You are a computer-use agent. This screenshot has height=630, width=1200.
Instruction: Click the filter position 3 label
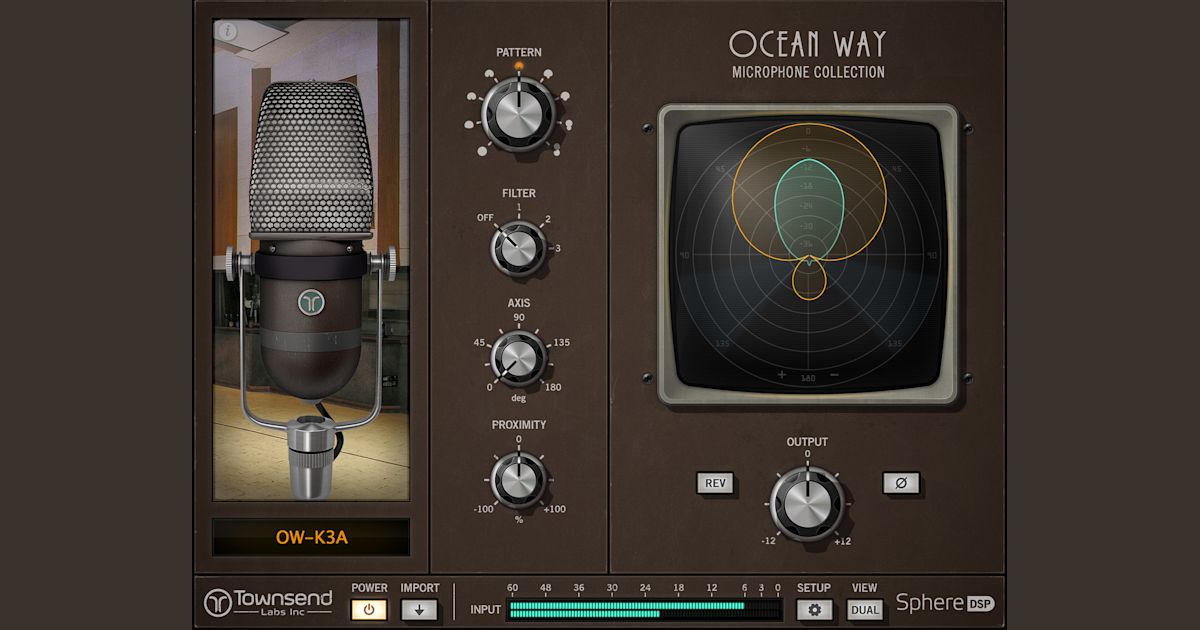tap(557, 248)
